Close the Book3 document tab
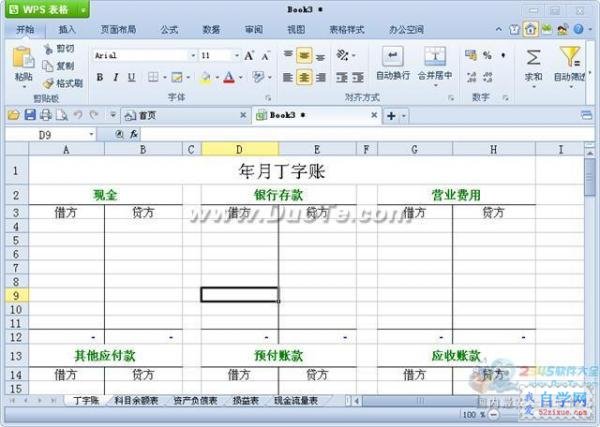The height and width of the screenshot is (427, 600). pyautogui.click(x=374, y=115)
